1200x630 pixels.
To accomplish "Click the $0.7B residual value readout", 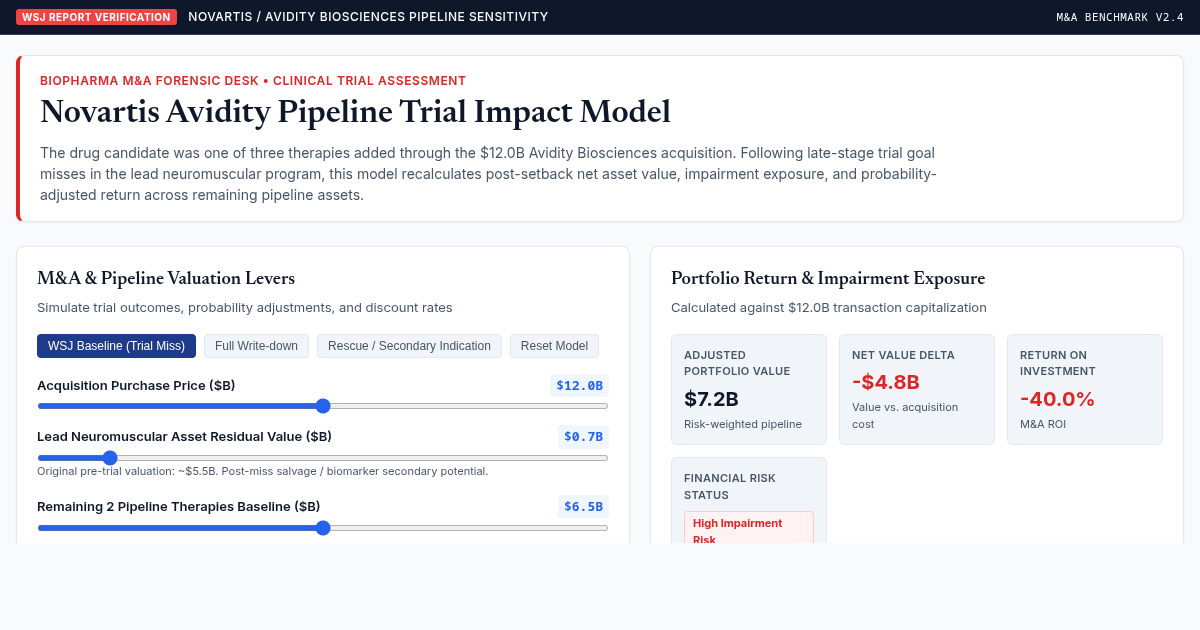I will pyautogui.click(x=583, y=436).
